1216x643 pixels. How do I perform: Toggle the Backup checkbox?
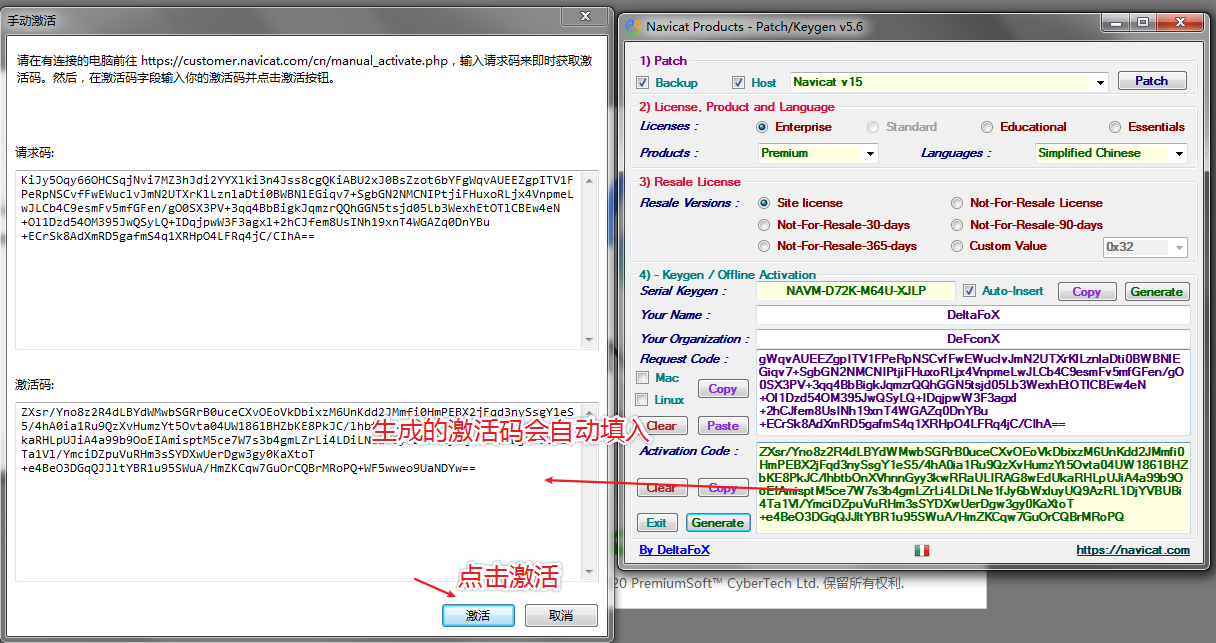[643, 82]
